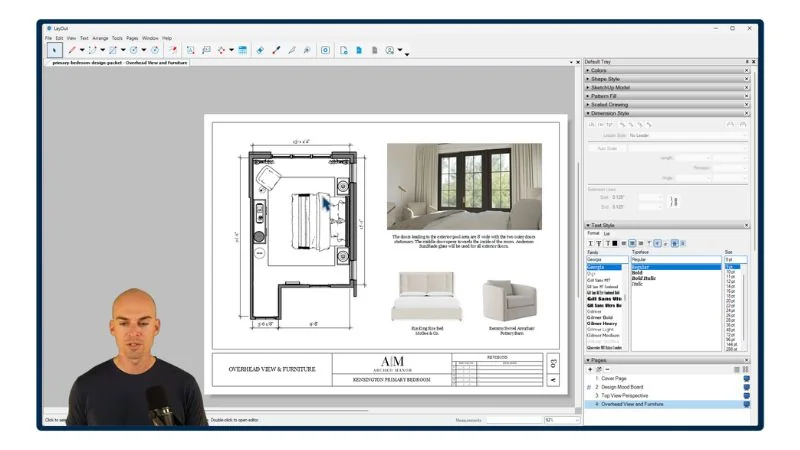This screenshot has width=800, height=450.
Task: Toggle right text alignment
Action: point(641,243)
